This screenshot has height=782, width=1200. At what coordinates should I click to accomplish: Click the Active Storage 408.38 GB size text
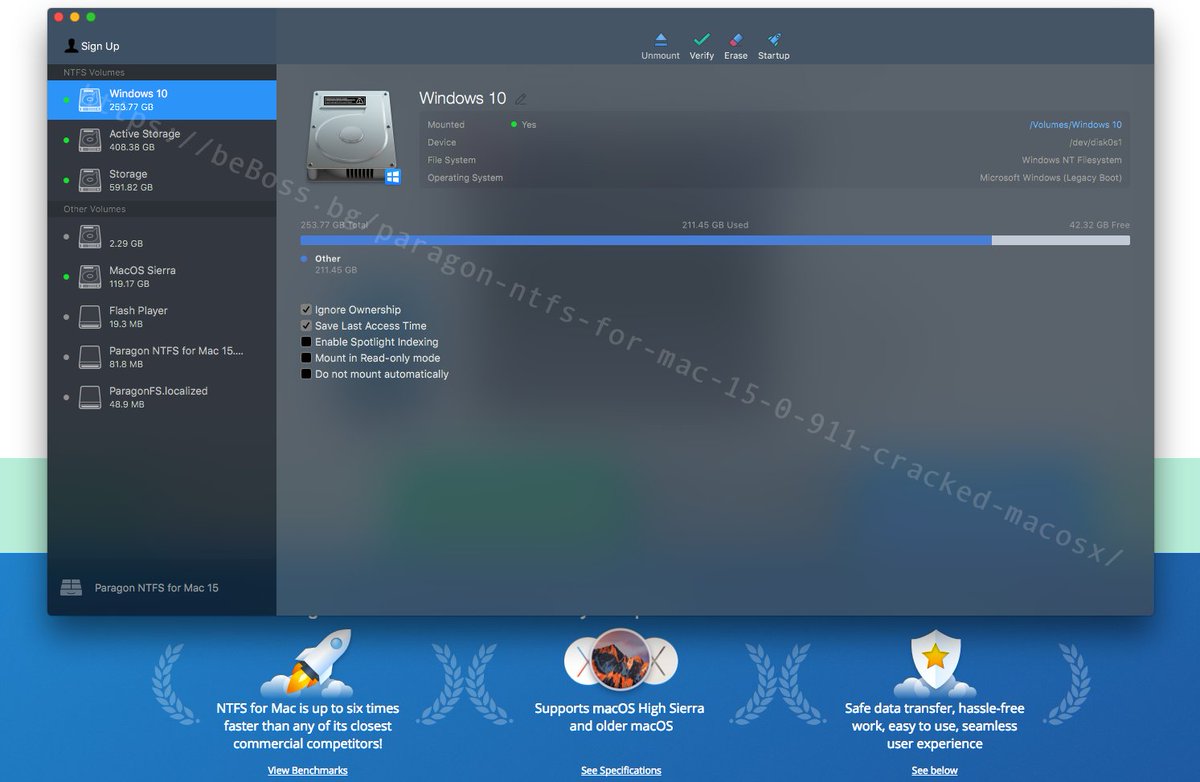(132, 147)
